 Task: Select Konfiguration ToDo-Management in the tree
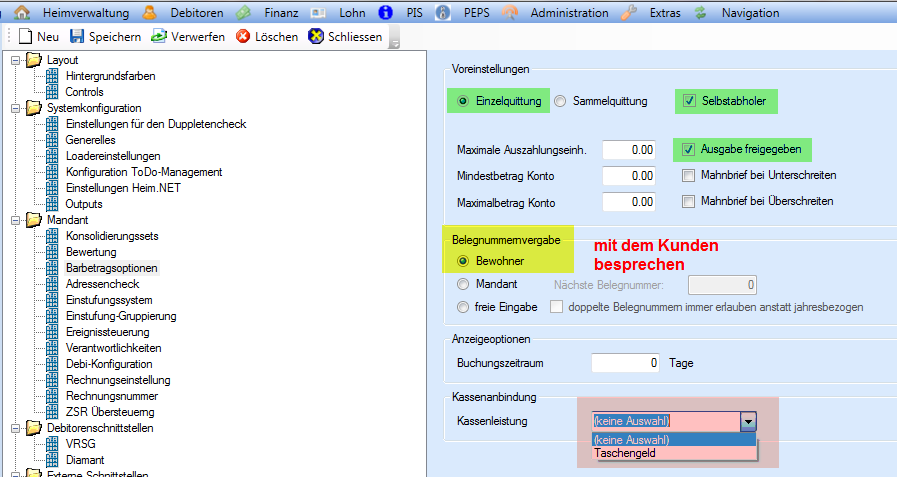pyautogui.click(x=144, y=172)
